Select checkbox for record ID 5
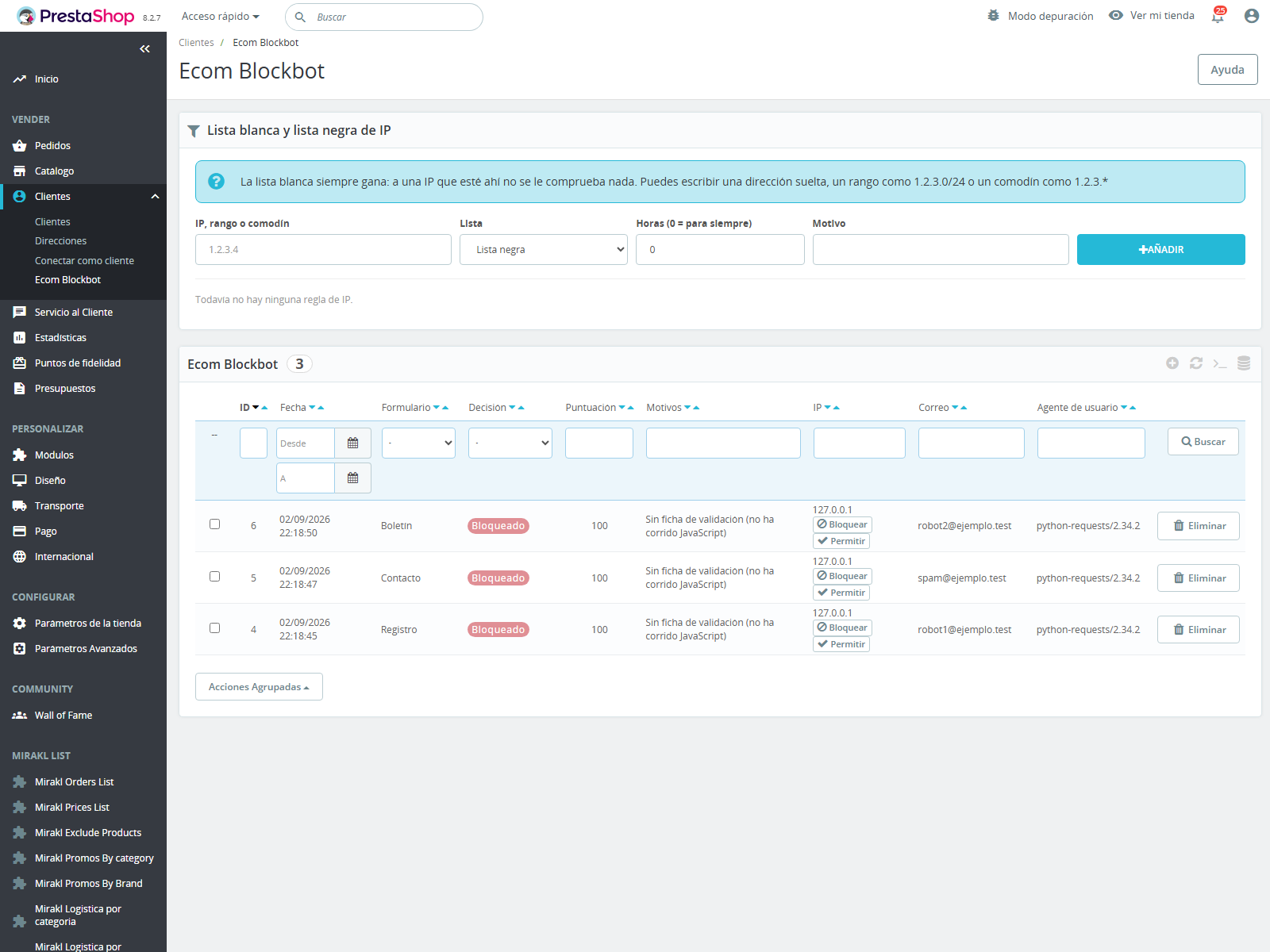Screen dimensions: 1270x952 (x=214, y=576)
